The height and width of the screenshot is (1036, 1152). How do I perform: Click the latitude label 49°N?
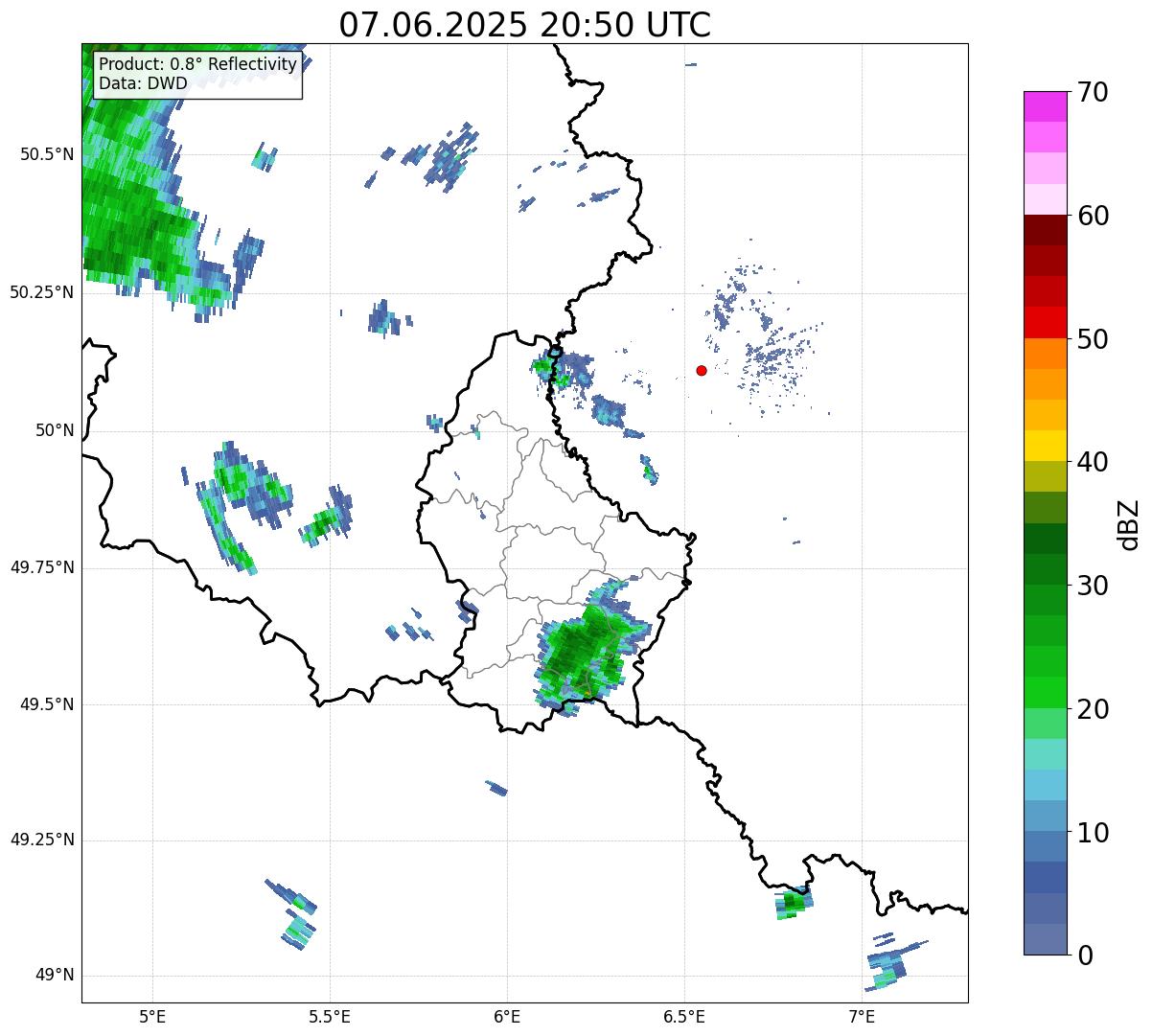55,976
